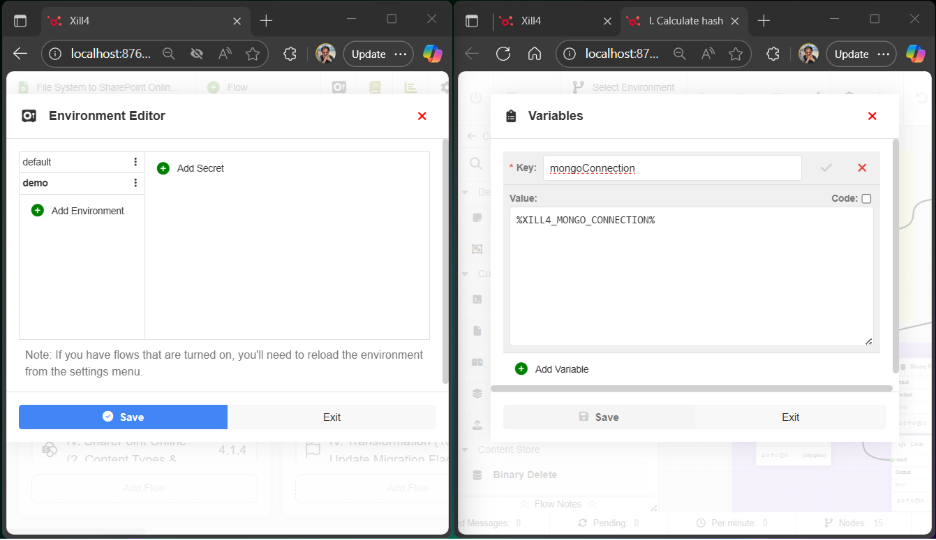This screenshot has height=540, width=936.
Task: Click the Add Secret green plus icon
Action: (163, 168)
